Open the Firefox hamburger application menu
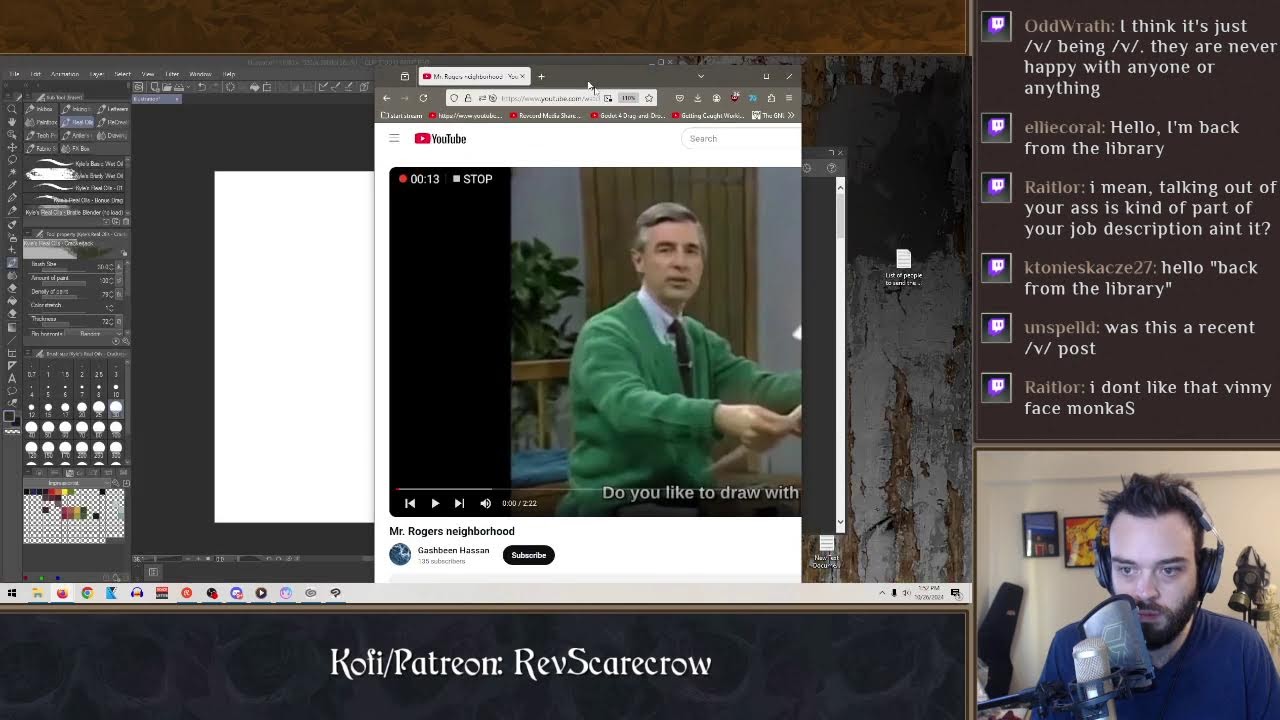Screen dimensions: 1280x720 pyautogui.click(x=789, y=98)
